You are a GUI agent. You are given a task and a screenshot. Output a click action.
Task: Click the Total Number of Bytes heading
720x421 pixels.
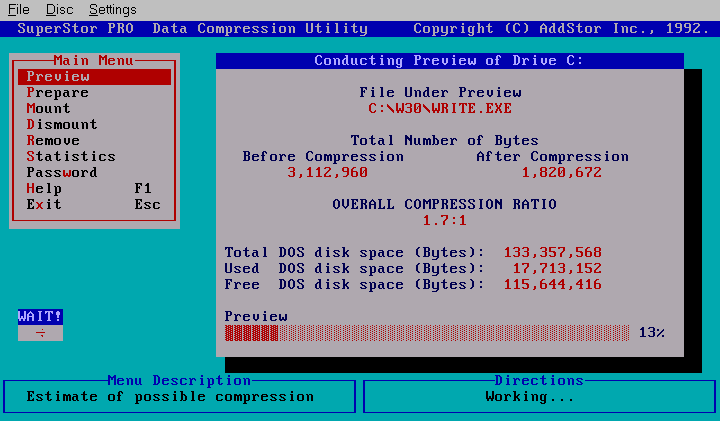(x=444, y=140)
